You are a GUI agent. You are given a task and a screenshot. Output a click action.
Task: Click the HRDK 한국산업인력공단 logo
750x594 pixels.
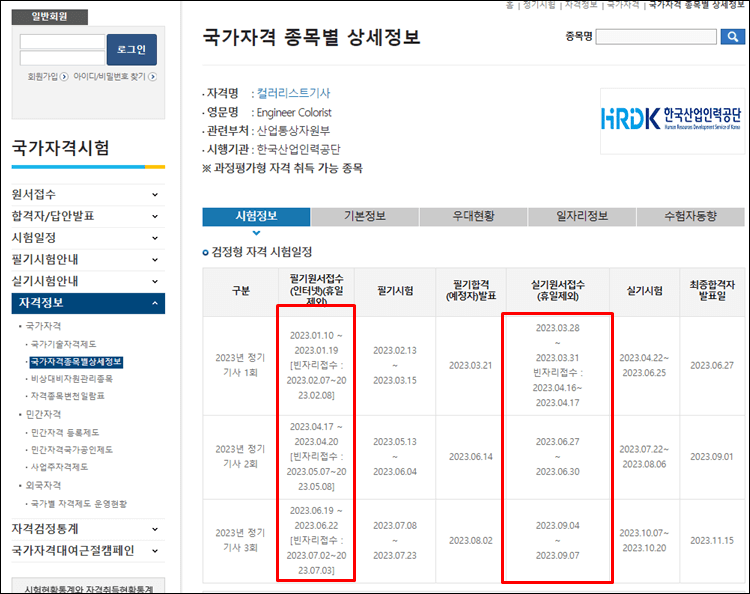pyautogui.click(x=671, y=118)
